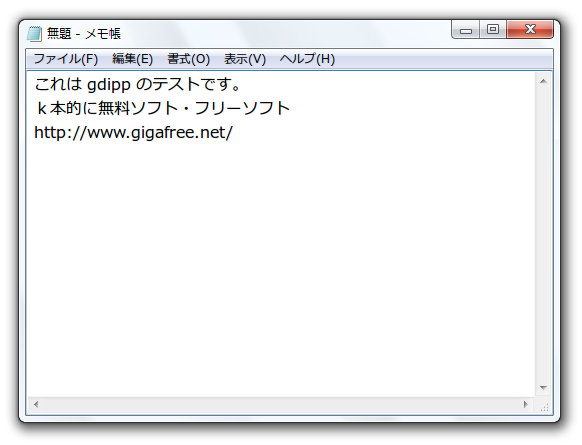Place cursor in the gdipp test line
This screenshot has height=445, width=582.
click(x=138, y=84)
